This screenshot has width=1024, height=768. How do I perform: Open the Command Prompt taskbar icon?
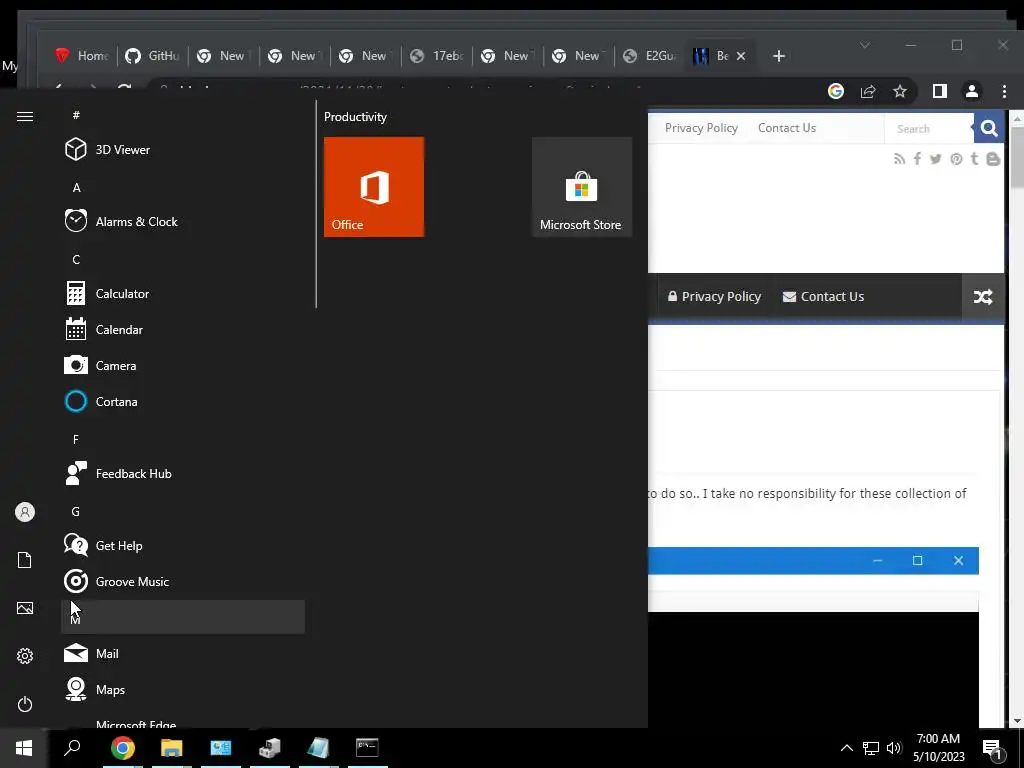point(367,748)
